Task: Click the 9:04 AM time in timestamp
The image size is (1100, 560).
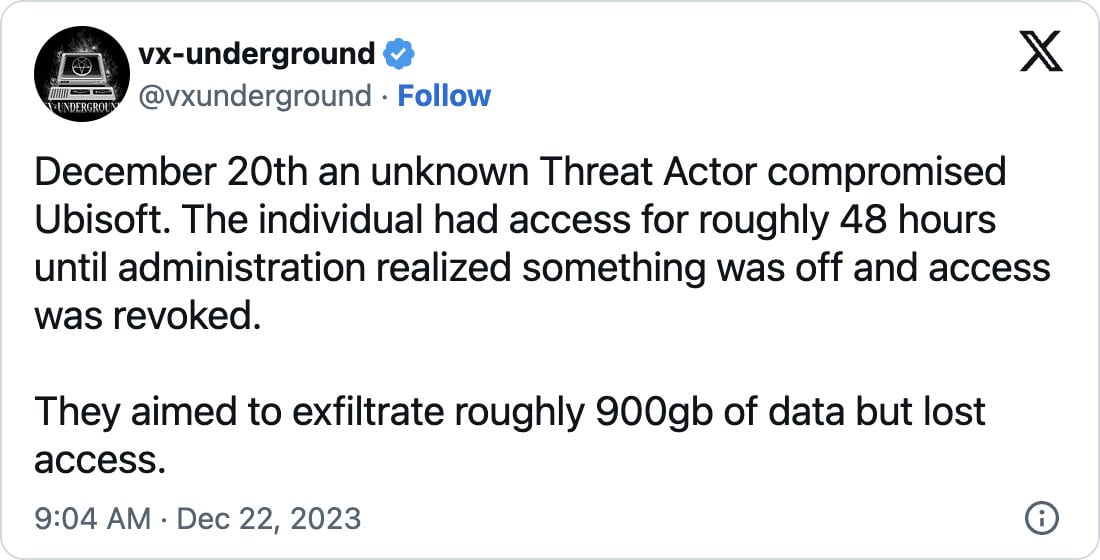Action: click(92, 520)
